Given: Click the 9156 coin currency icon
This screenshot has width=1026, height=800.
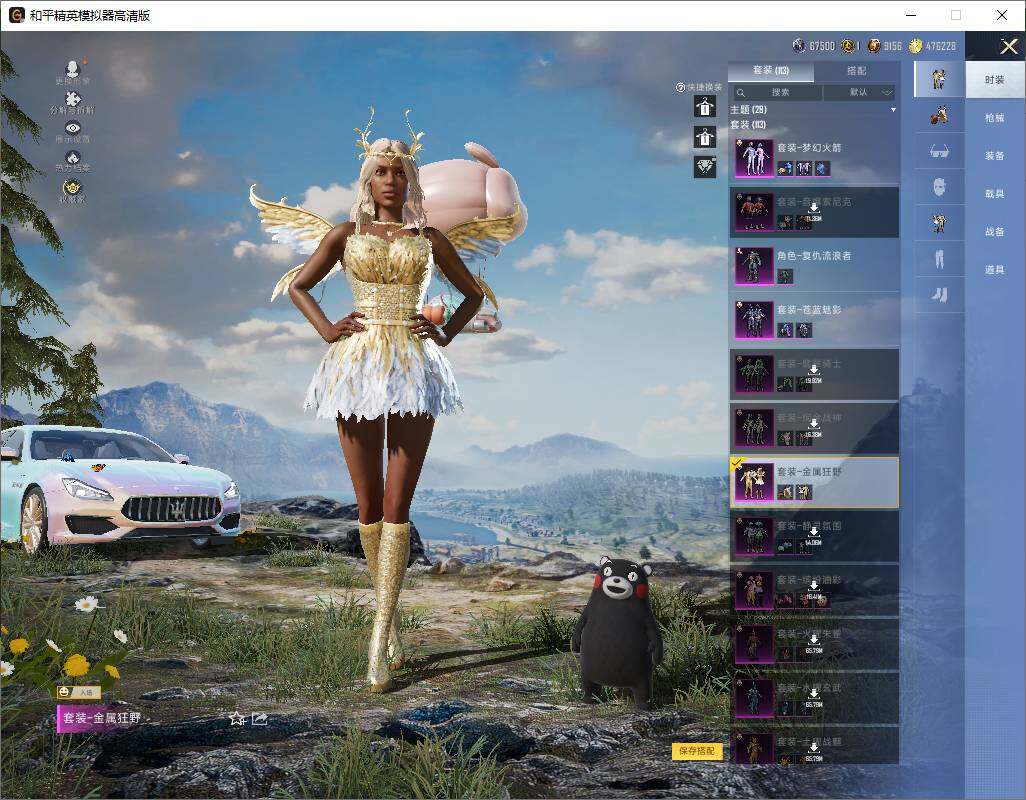Looking at the screenshot, I should click(x=874, y=46).
